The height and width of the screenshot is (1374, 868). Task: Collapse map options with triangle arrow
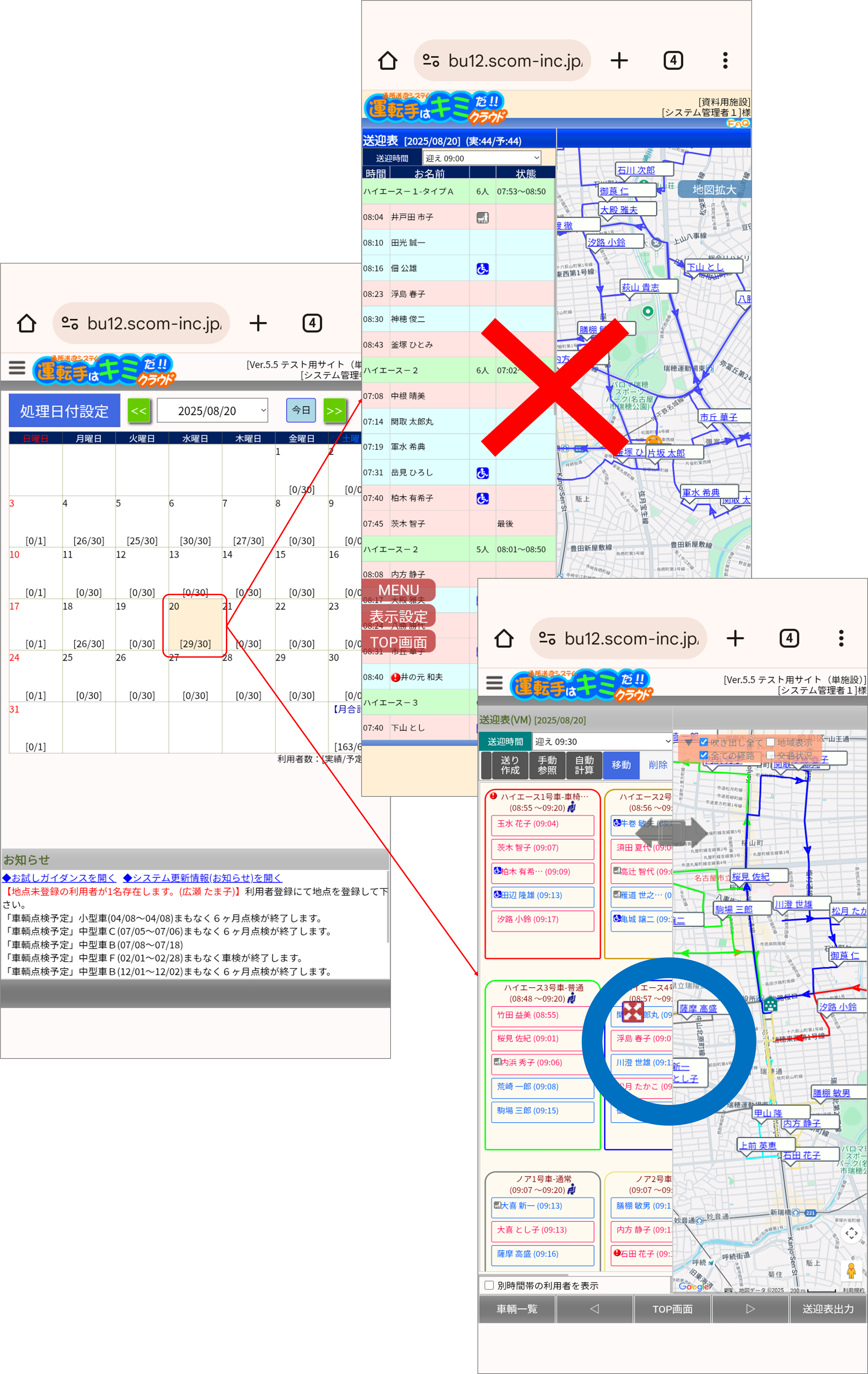point(689,743)
